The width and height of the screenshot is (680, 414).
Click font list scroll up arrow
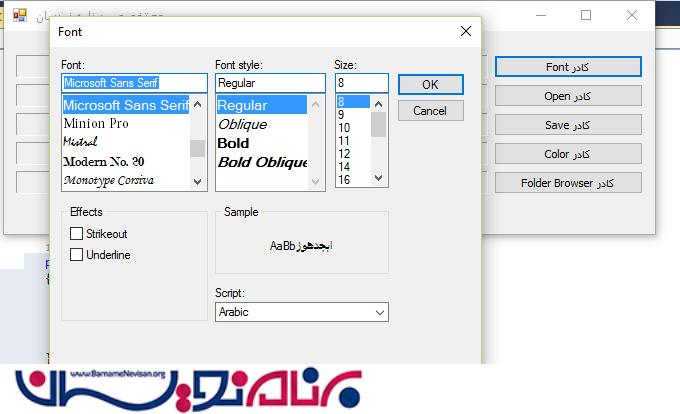[x=198, y=104]
